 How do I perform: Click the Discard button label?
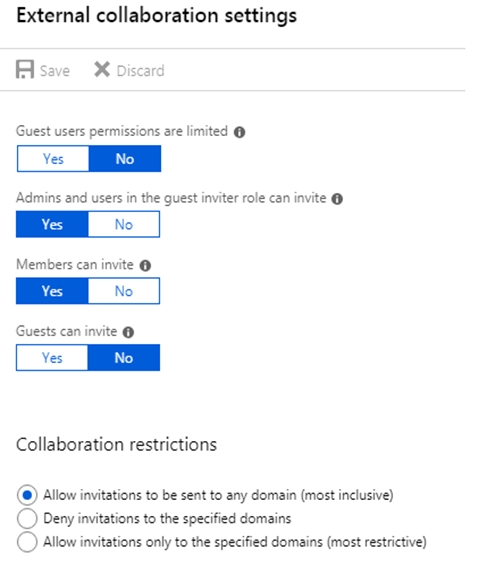[141, 71]
